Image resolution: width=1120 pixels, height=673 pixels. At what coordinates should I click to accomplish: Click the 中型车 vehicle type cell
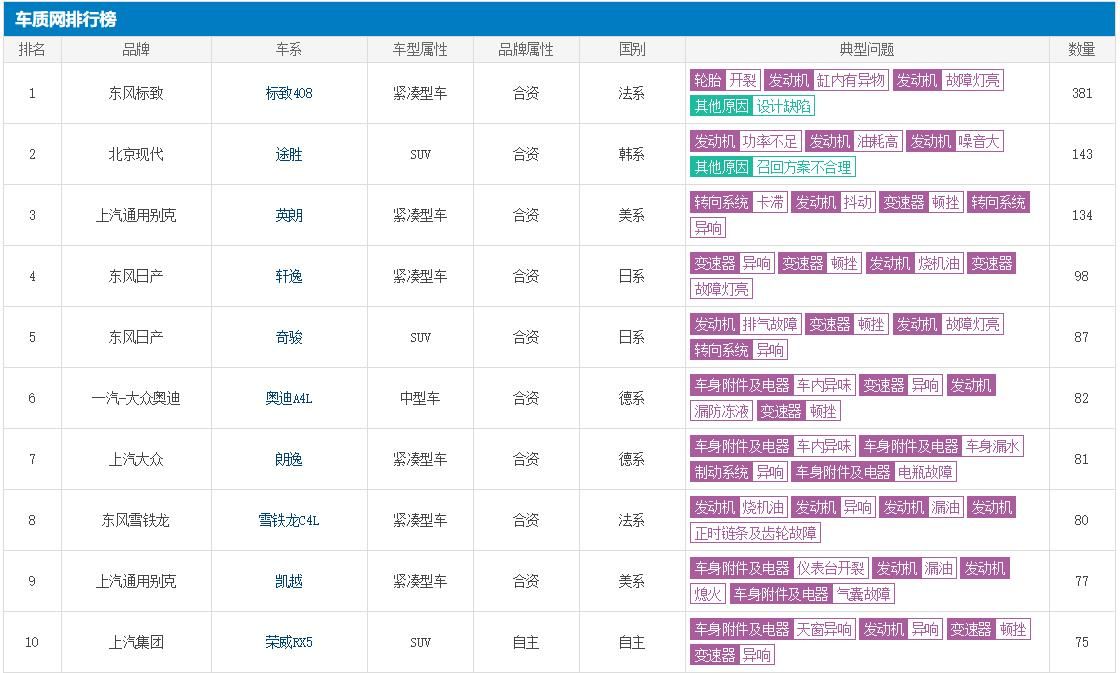pyautogui.click(x=420, y=398)
